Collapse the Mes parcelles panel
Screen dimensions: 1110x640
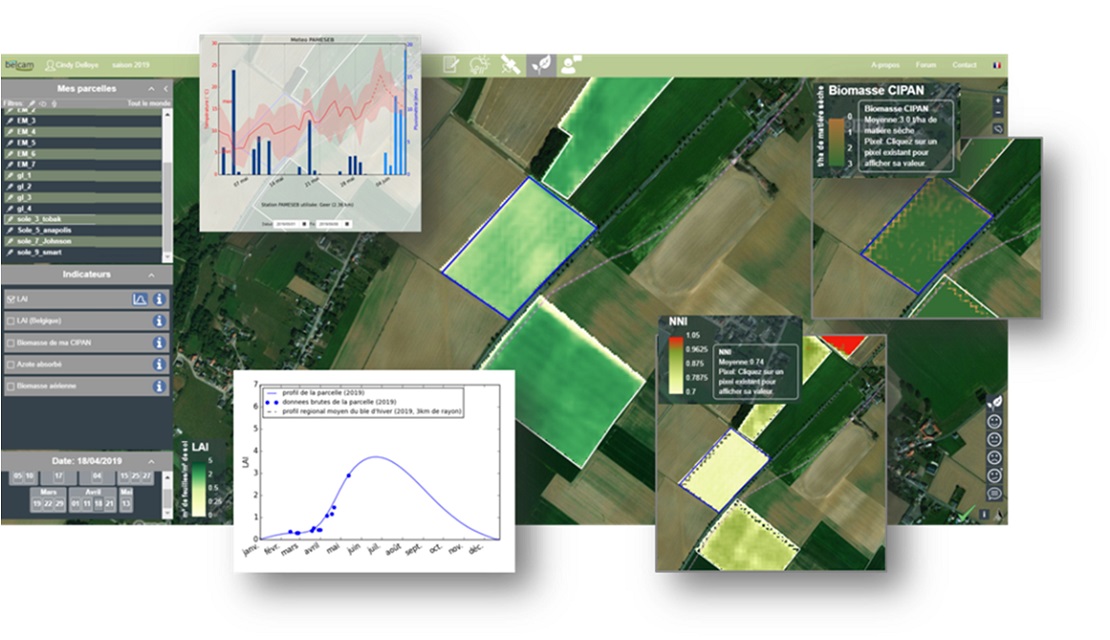pyautogui.click(x=151, y=89)
